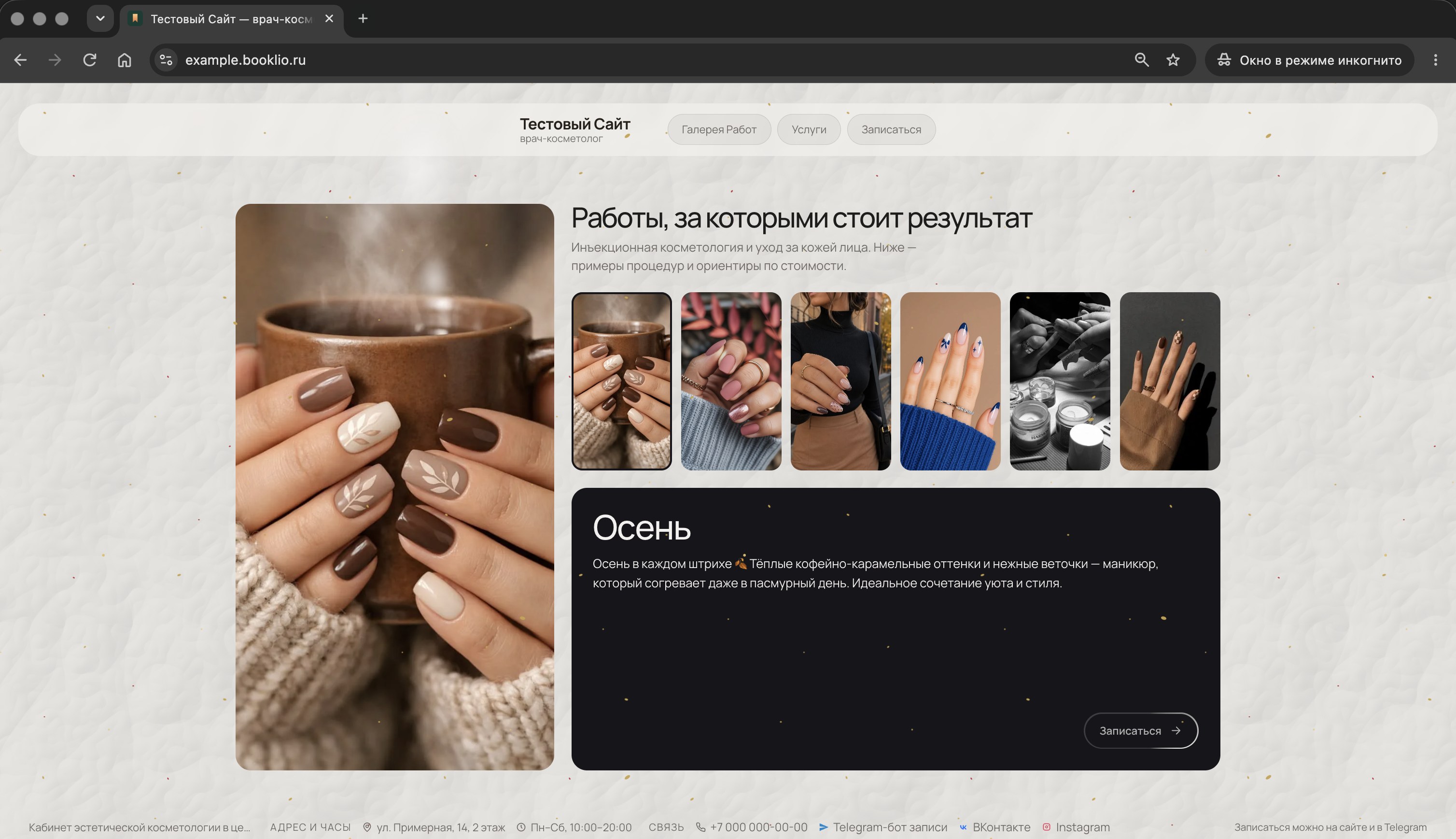Select the pink nails with leaves thumbnail
The image size is (1456, 839).
pos(731,381)
